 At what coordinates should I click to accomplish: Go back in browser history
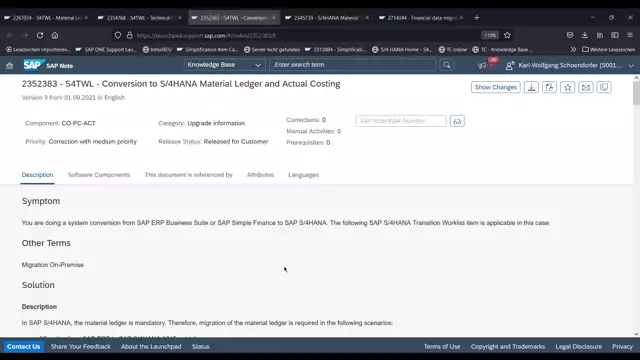pyautogui.click(x=10, y=36)
